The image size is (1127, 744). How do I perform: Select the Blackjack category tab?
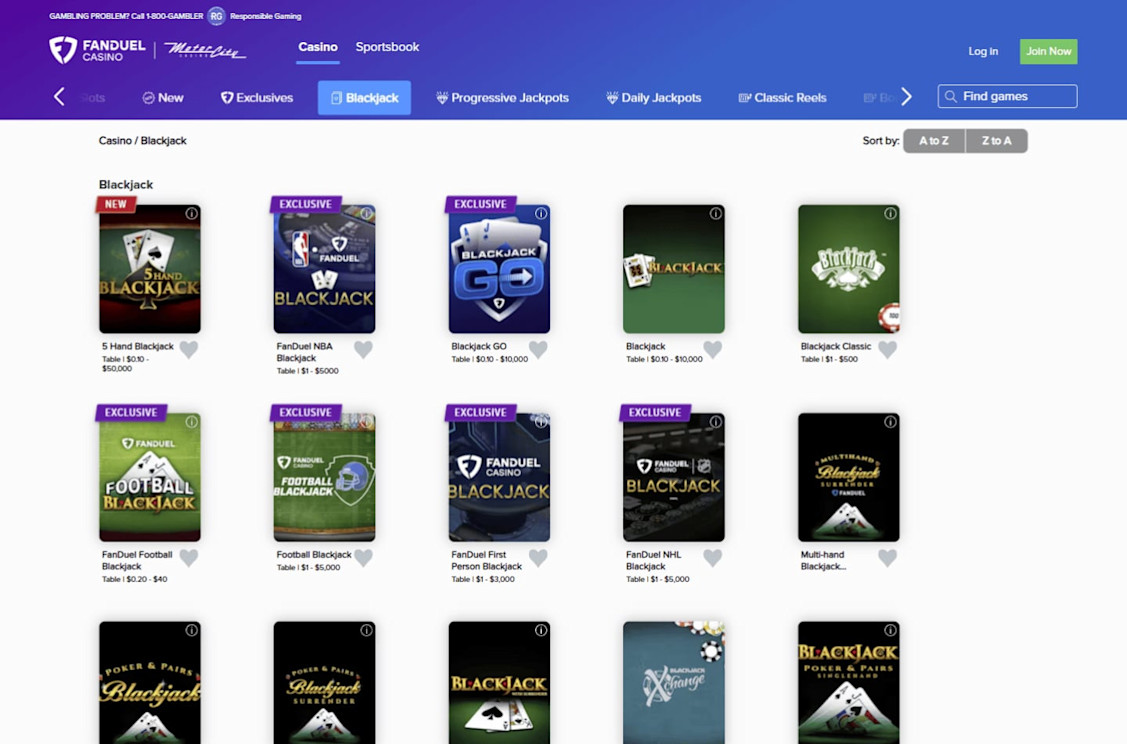pyautogui.click(x=364, y=98)
